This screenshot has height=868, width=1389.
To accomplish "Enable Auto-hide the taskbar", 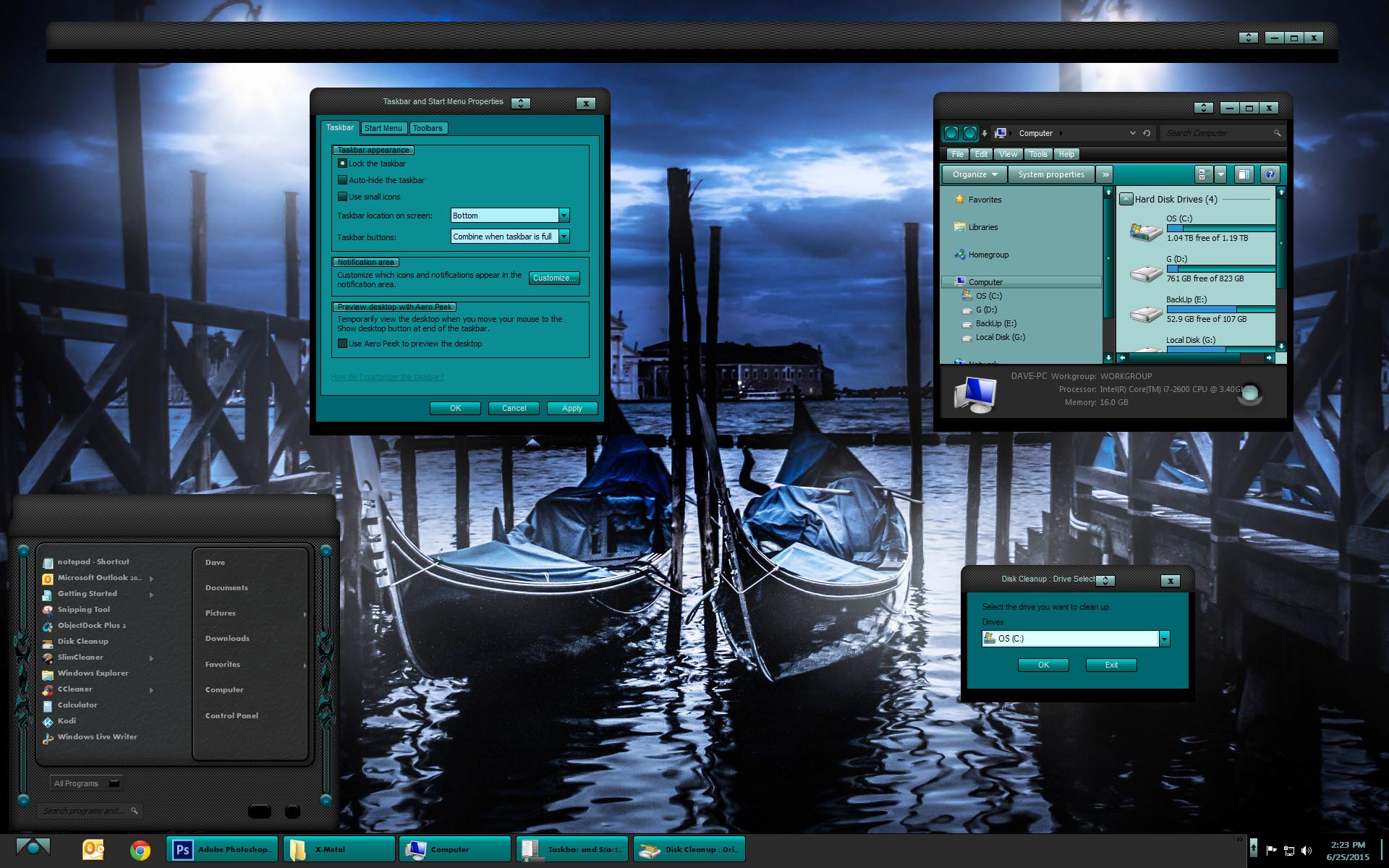I will (x=343, y=180).
